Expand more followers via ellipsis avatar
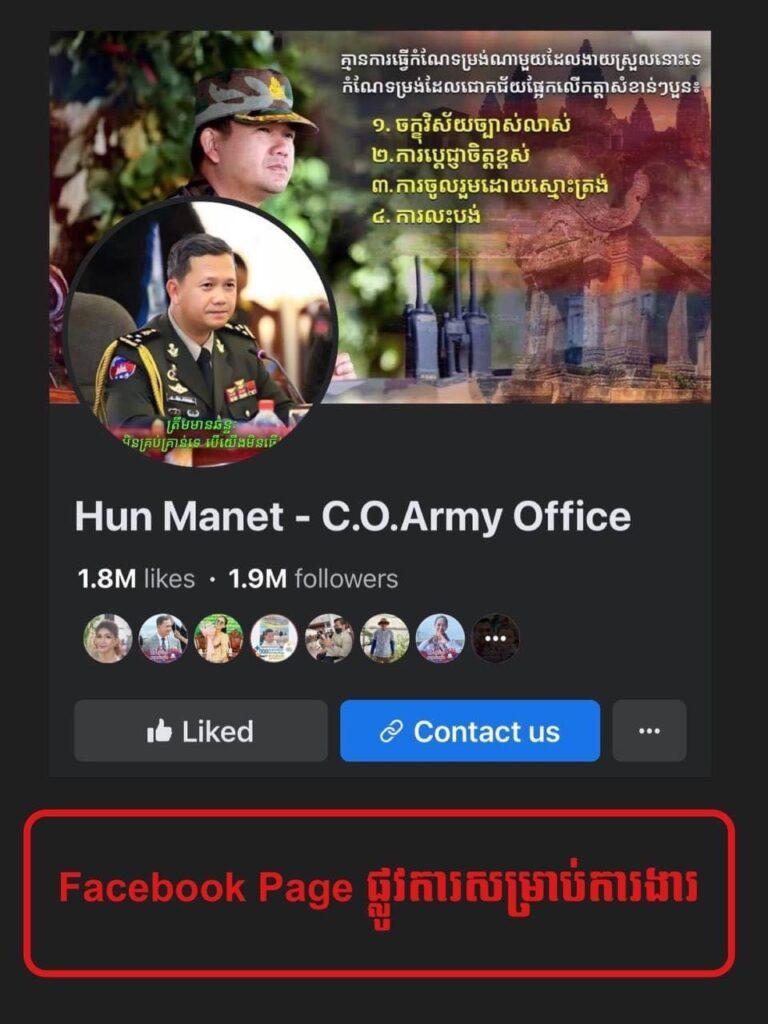768x1024 pixels. click(x=496, y=638)
